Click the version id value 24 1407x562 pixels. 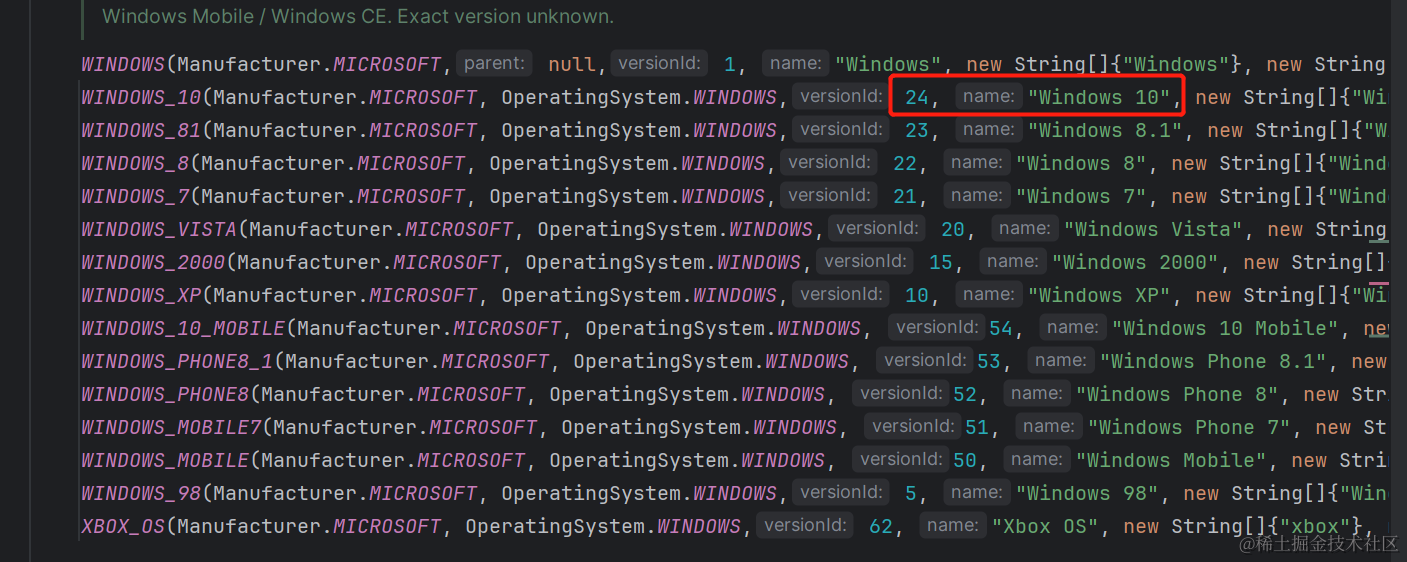(x=917, y=97)
